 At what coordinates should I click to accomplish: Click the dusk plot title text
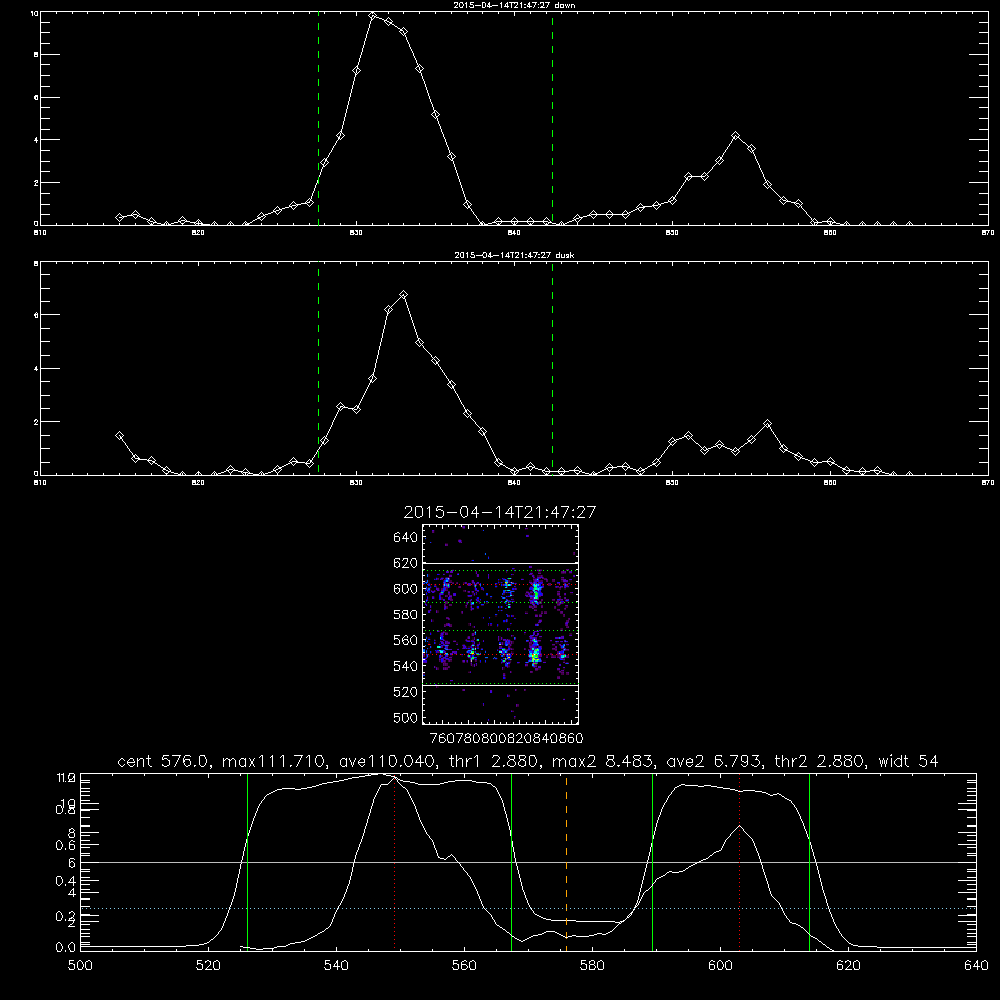(514, 255)
